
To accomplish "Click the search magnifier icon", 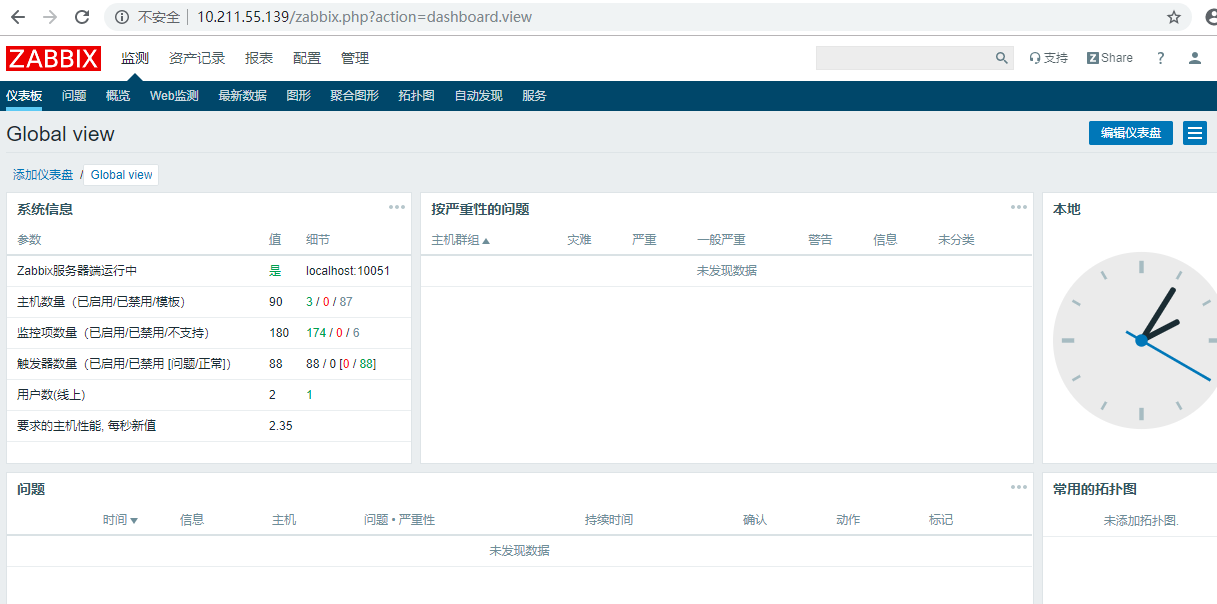I will click(x=1002, y=58).
